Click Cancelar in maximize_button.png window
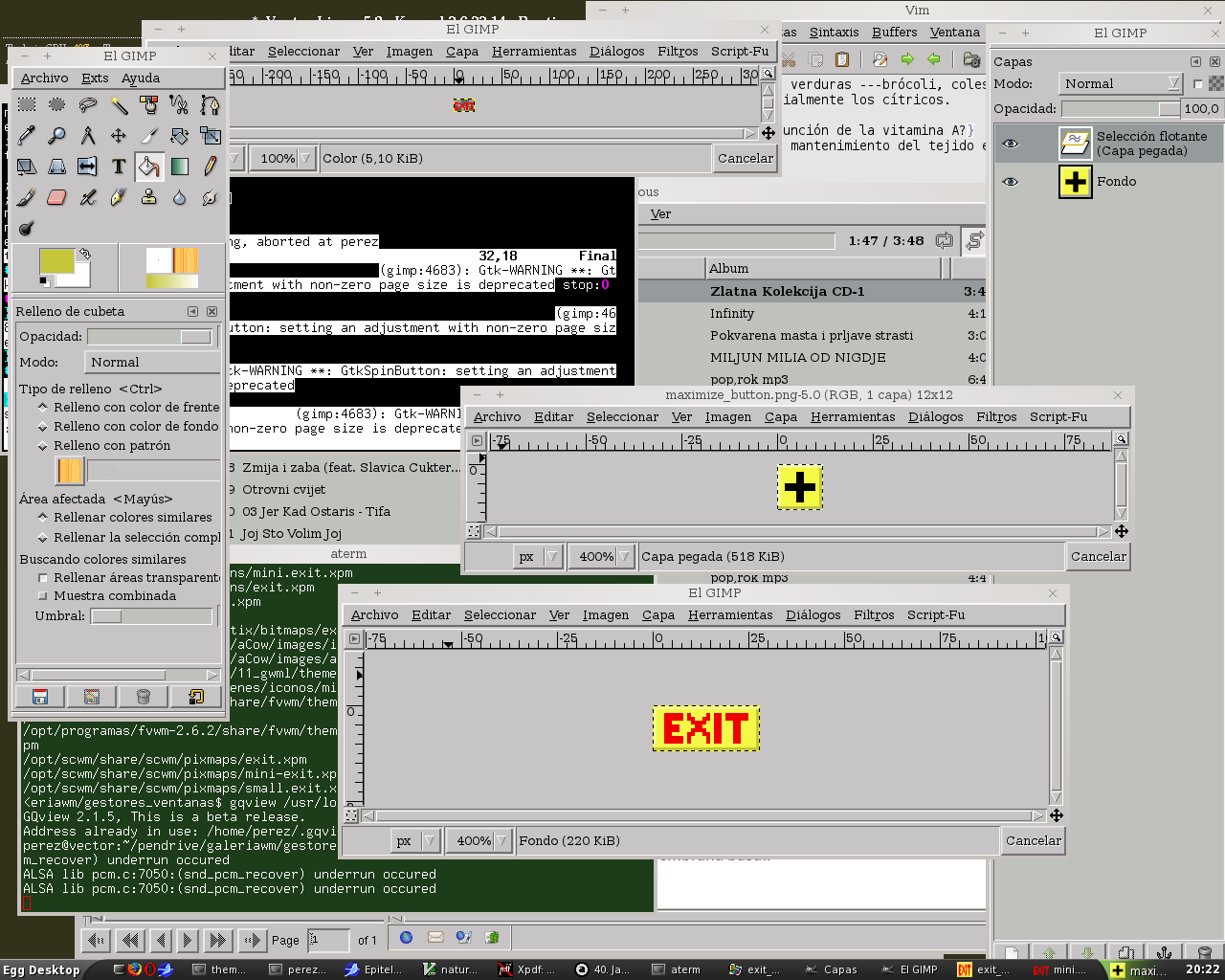Viewport: 1225px width, 980px height. tap(1099, 556)
